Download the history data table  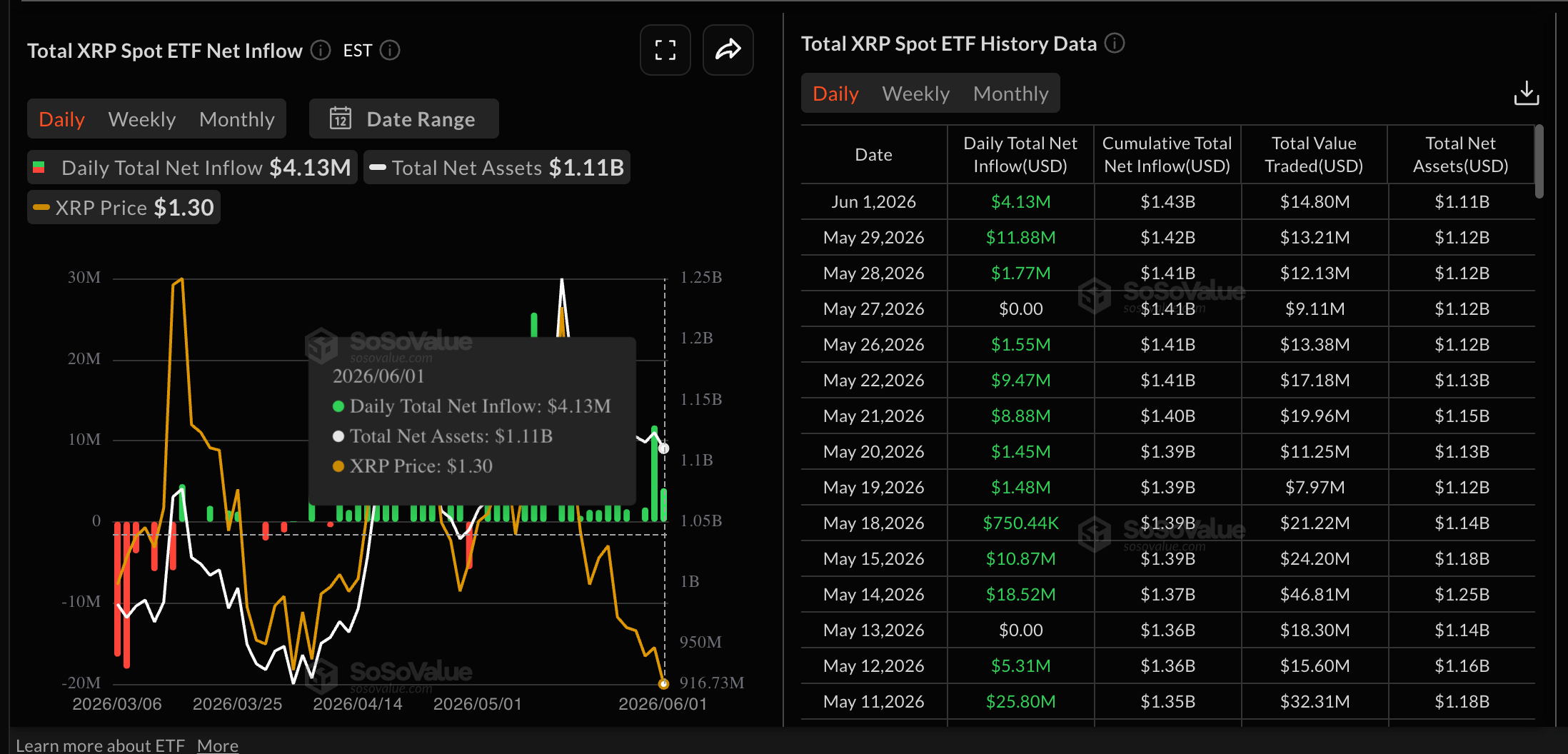point(1527,94)
